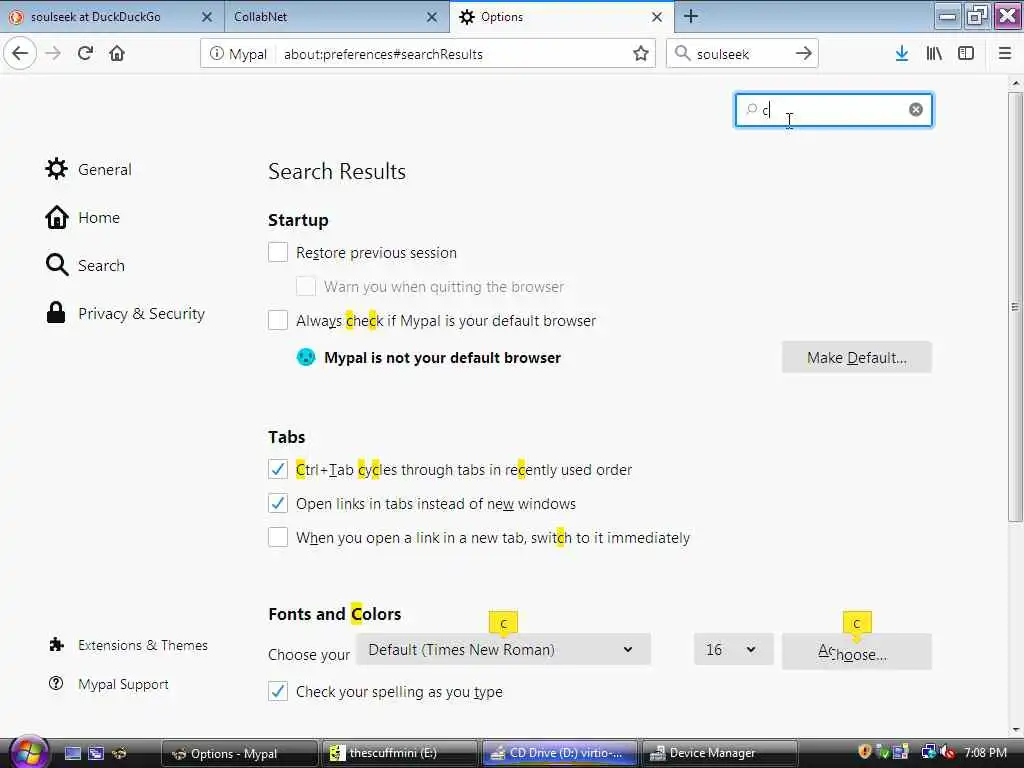Open the home page icon in toolbar
Viewport: 1024px width, 768px height.
click(117, 53)
